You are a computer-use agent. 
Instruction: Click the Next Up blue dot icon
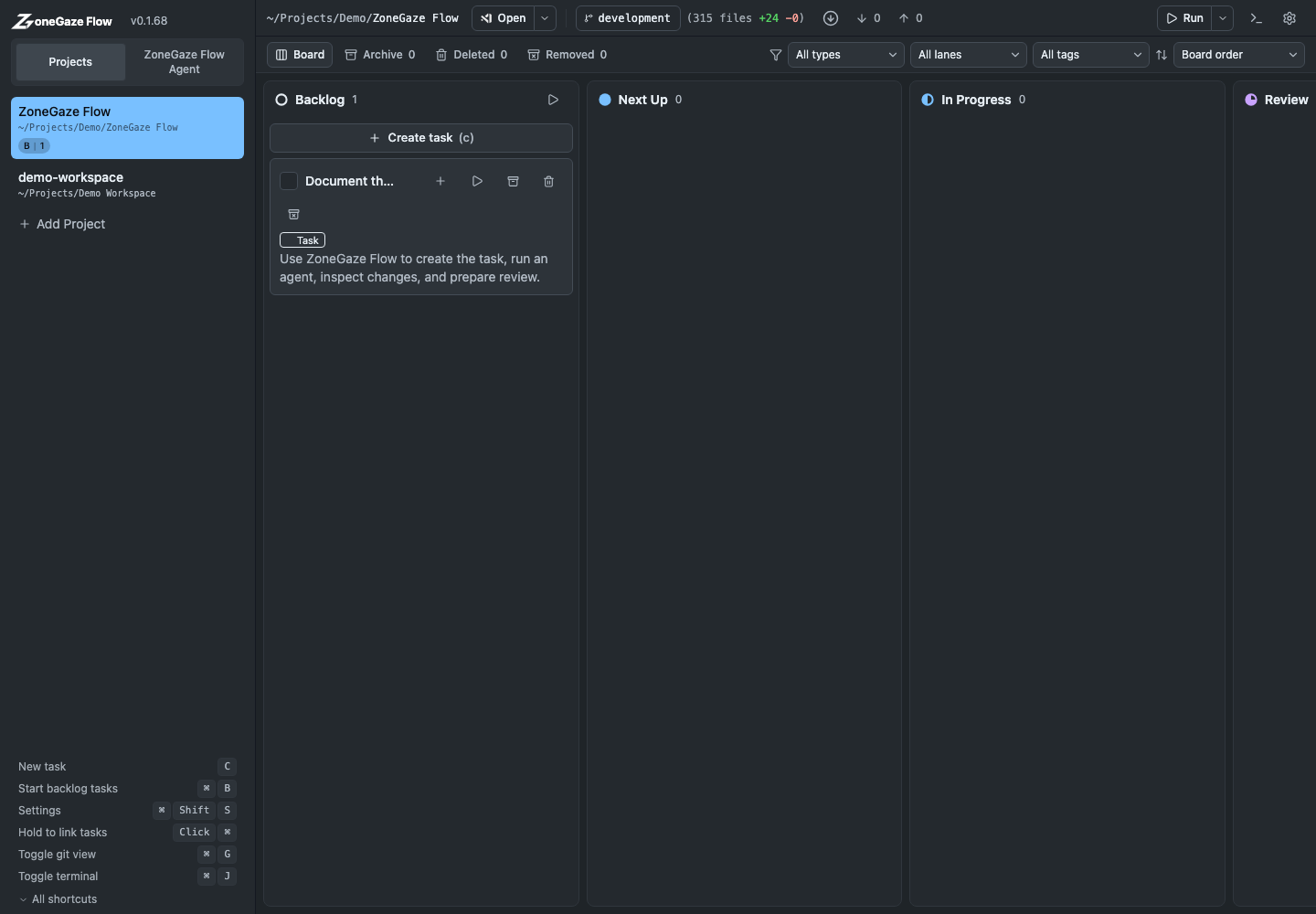pyautogui.click(x=605, y=100)
